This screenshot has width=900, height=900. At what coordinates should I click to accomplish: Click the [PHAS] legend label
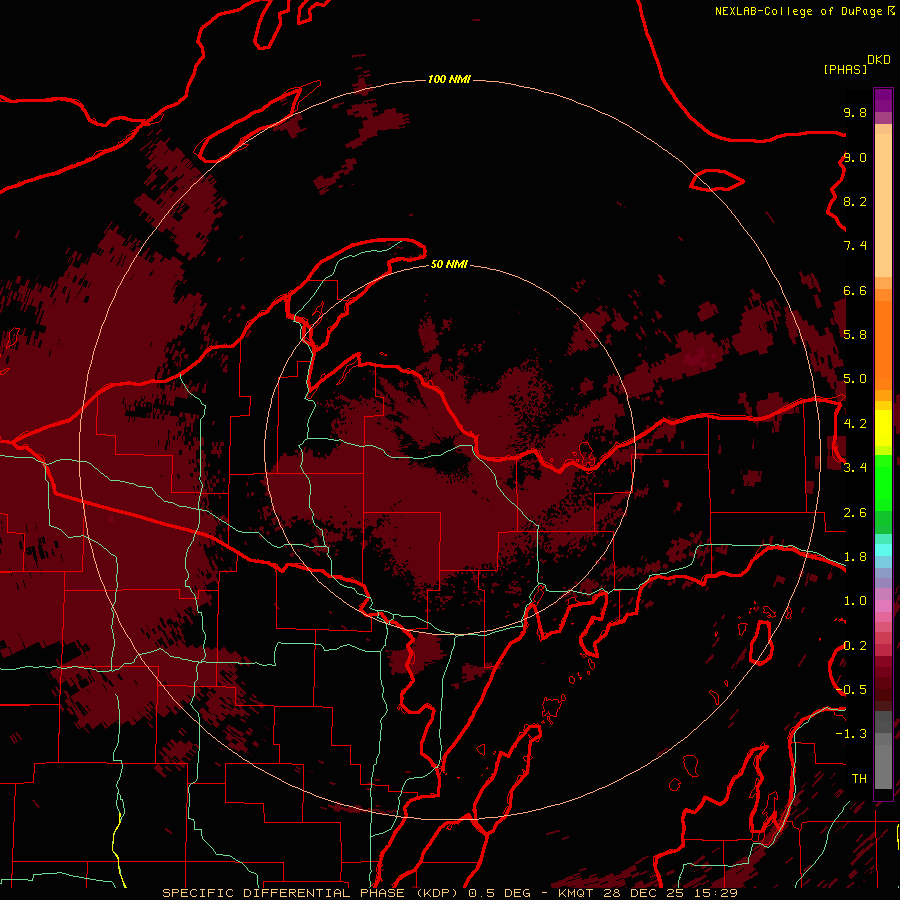tap(845, 69)
